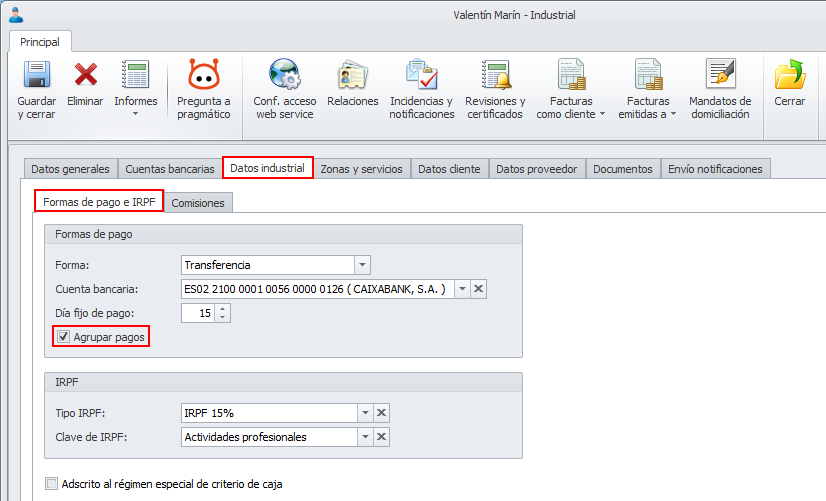The height and width of the screenshot is (501, 826).
Task: Open Facturas como cliente icon
Action: tap(572, 74)
